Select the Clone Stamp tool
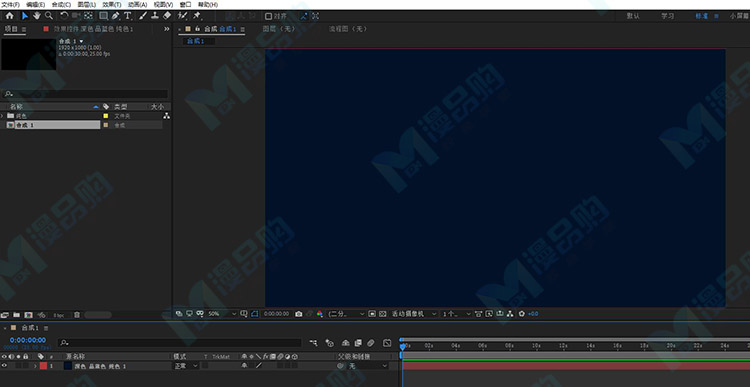The image size is (750, 387). pos(155,16)
